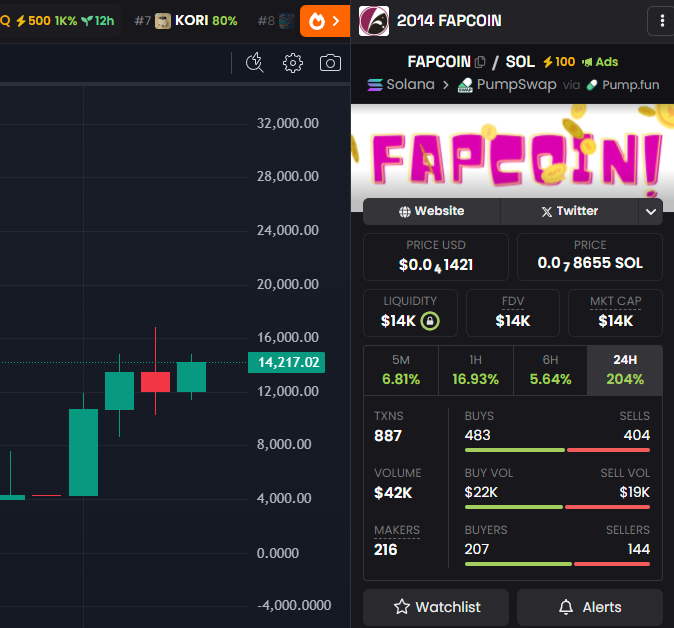Click the MAKERS label

pos(397,530)
